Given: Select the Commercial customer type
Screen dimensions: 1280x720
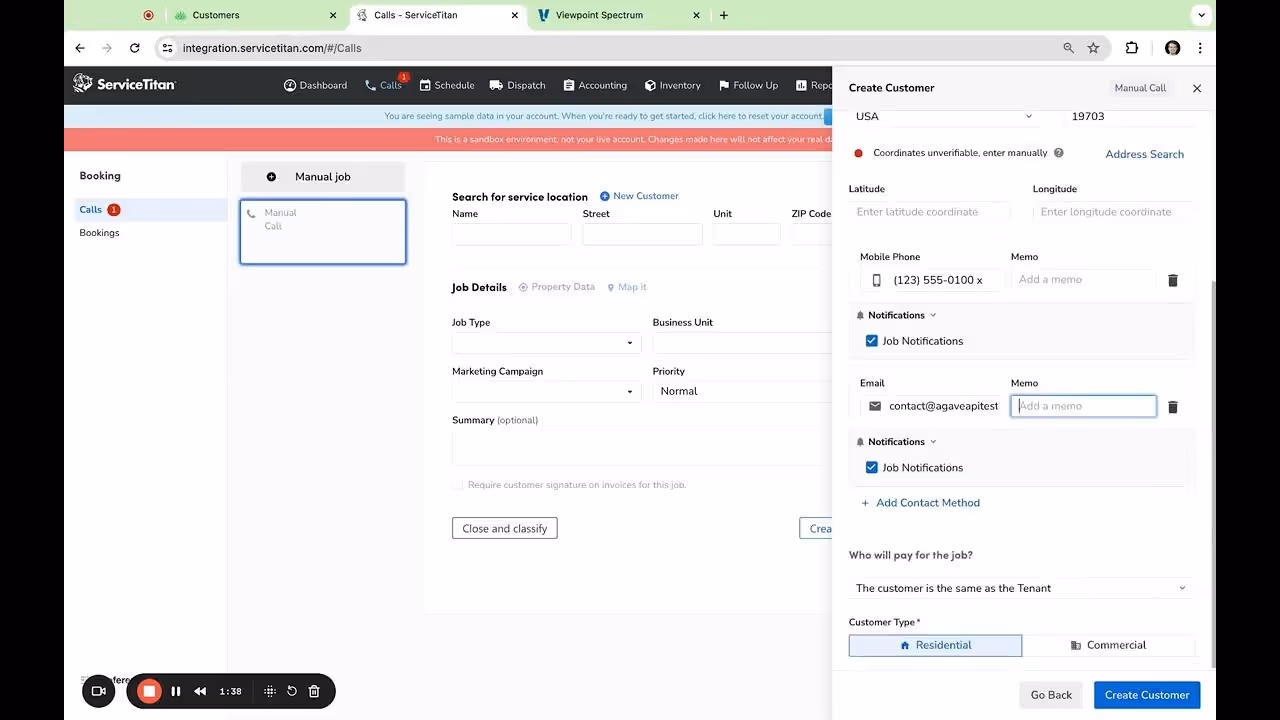Looking at the screenshot, I should pyautogui.click(x=1108, y=645).
